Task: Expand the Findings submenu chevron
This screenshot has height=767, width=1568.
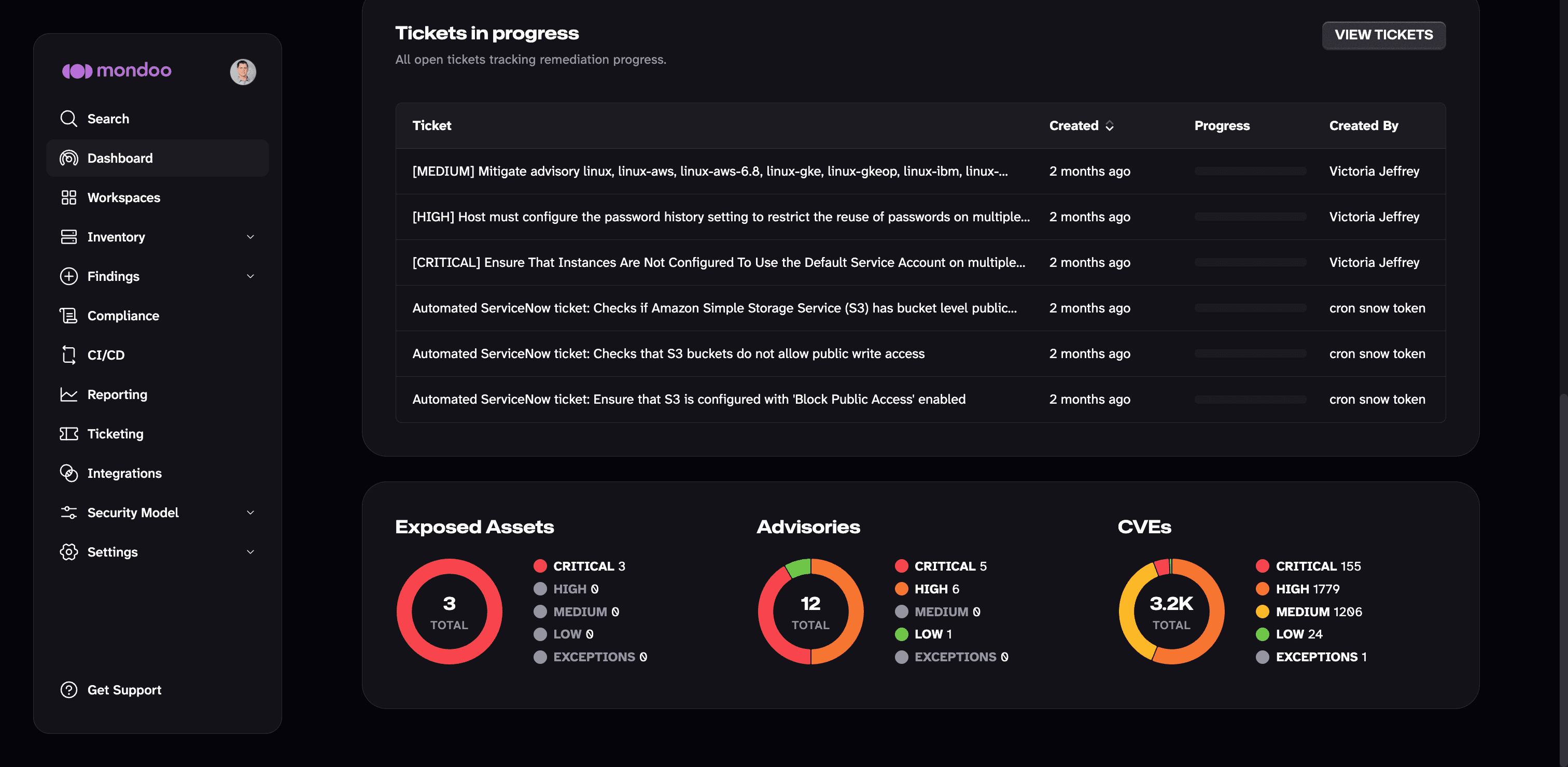Action: tap(250, 276)
